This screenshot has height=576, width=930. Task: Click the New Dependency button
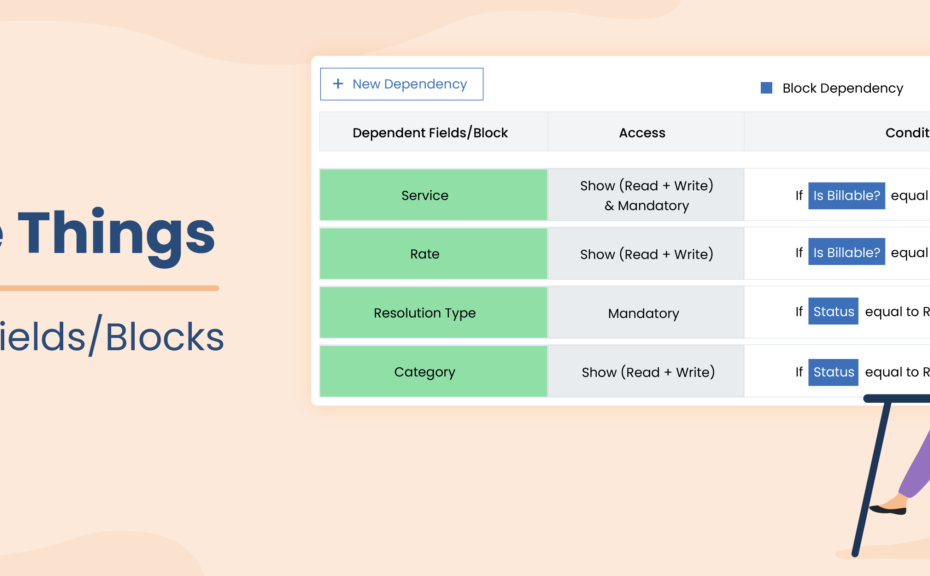click(401, 84)
